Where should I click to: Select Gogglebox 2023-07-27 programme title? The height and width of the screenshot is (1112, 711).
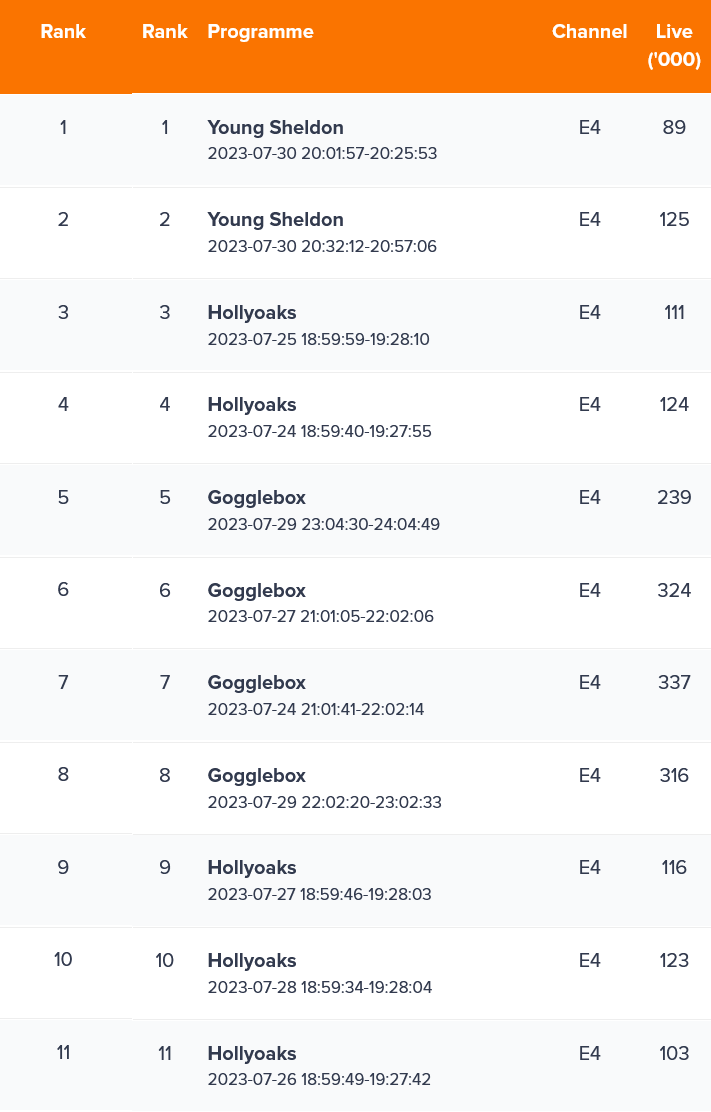tap(257, 591)
